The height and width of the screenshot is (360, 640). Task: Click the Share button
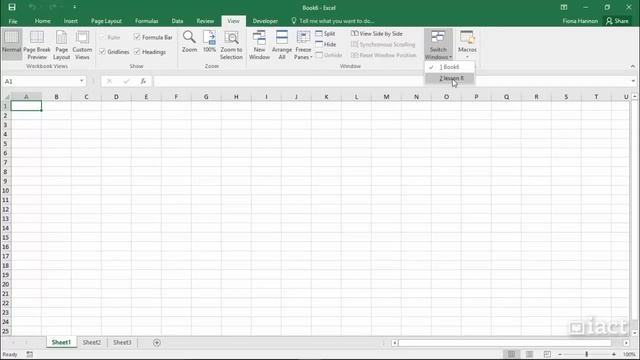(617, 21)
